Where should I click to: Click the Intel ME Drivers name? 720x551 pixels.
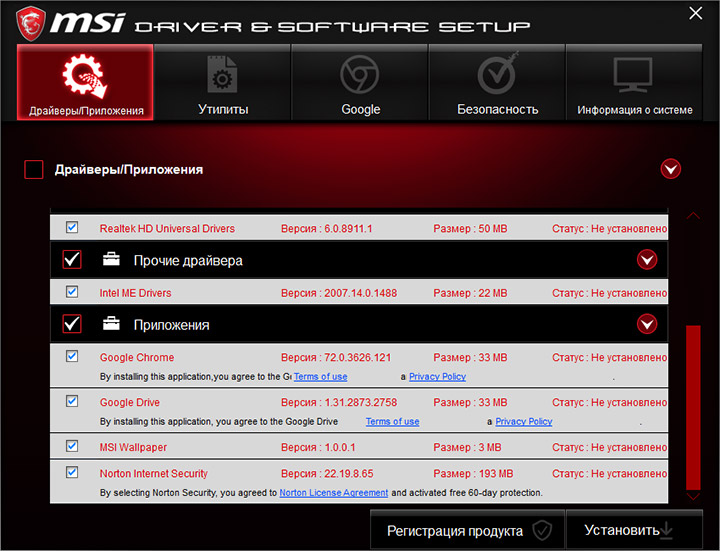(135, 293)
